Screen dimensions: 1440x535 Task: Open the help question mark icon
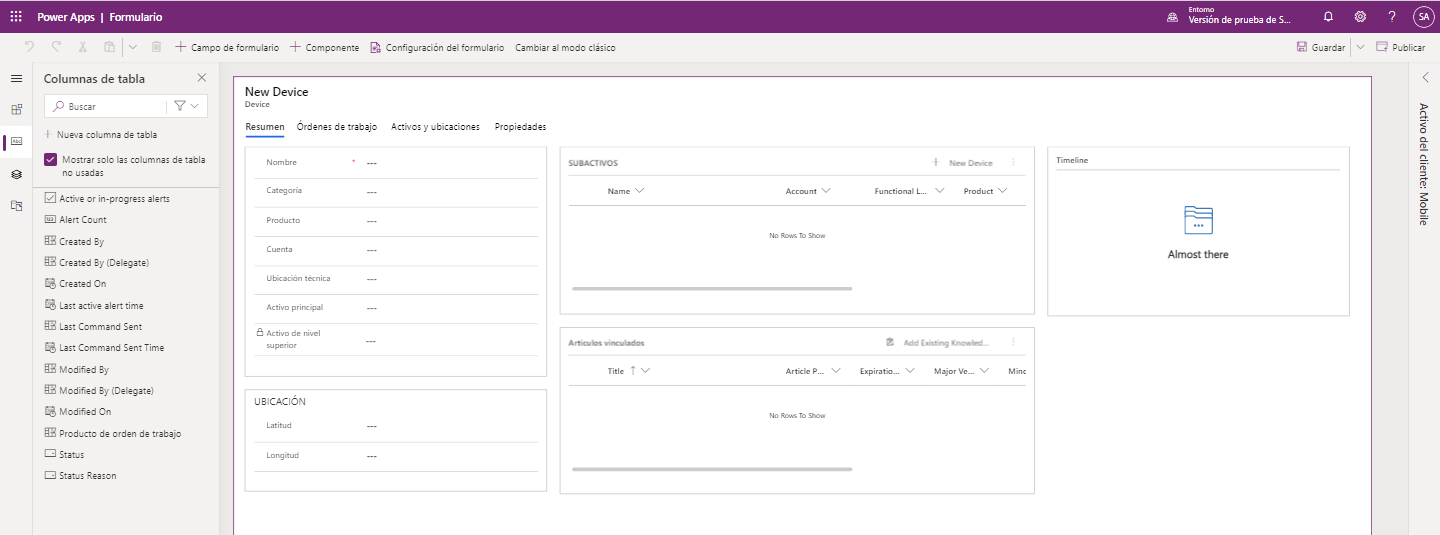tap(1392, 17)
